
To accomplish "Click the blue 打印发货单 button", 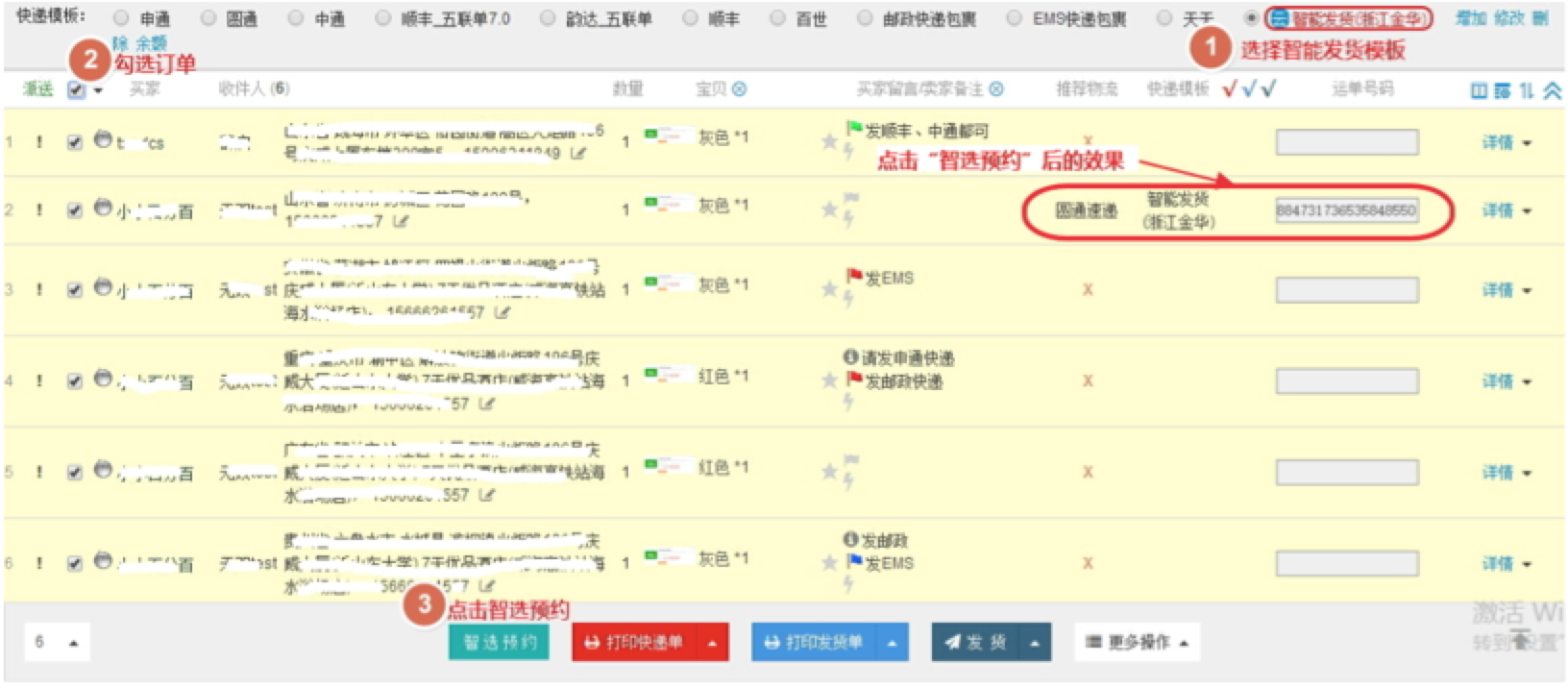I will click(814, 642).
